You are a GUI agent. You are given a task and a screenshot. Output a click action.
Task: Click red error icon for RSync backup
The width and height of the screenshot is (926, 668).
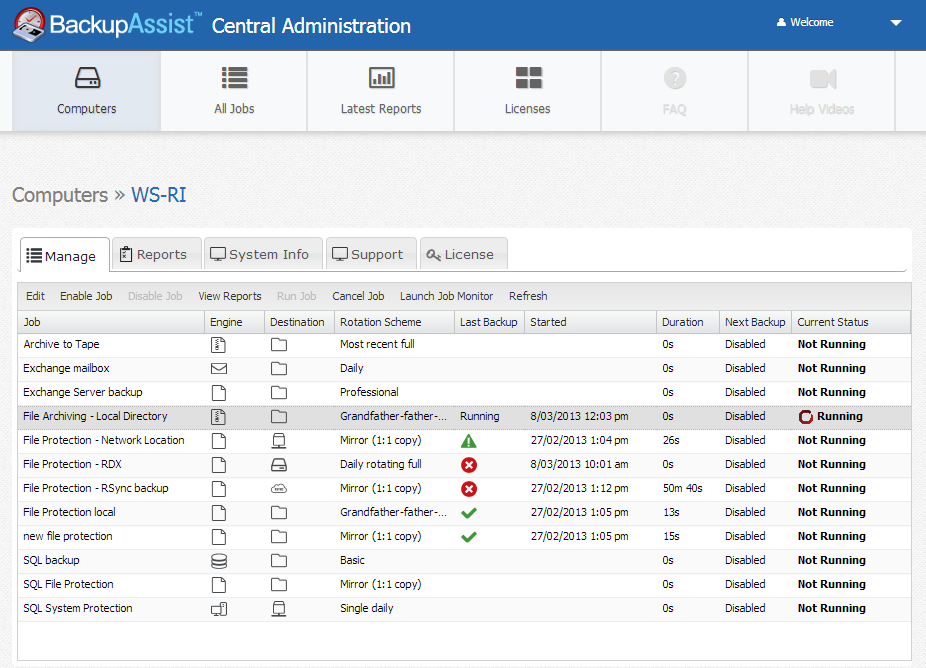tap(469, 489)
